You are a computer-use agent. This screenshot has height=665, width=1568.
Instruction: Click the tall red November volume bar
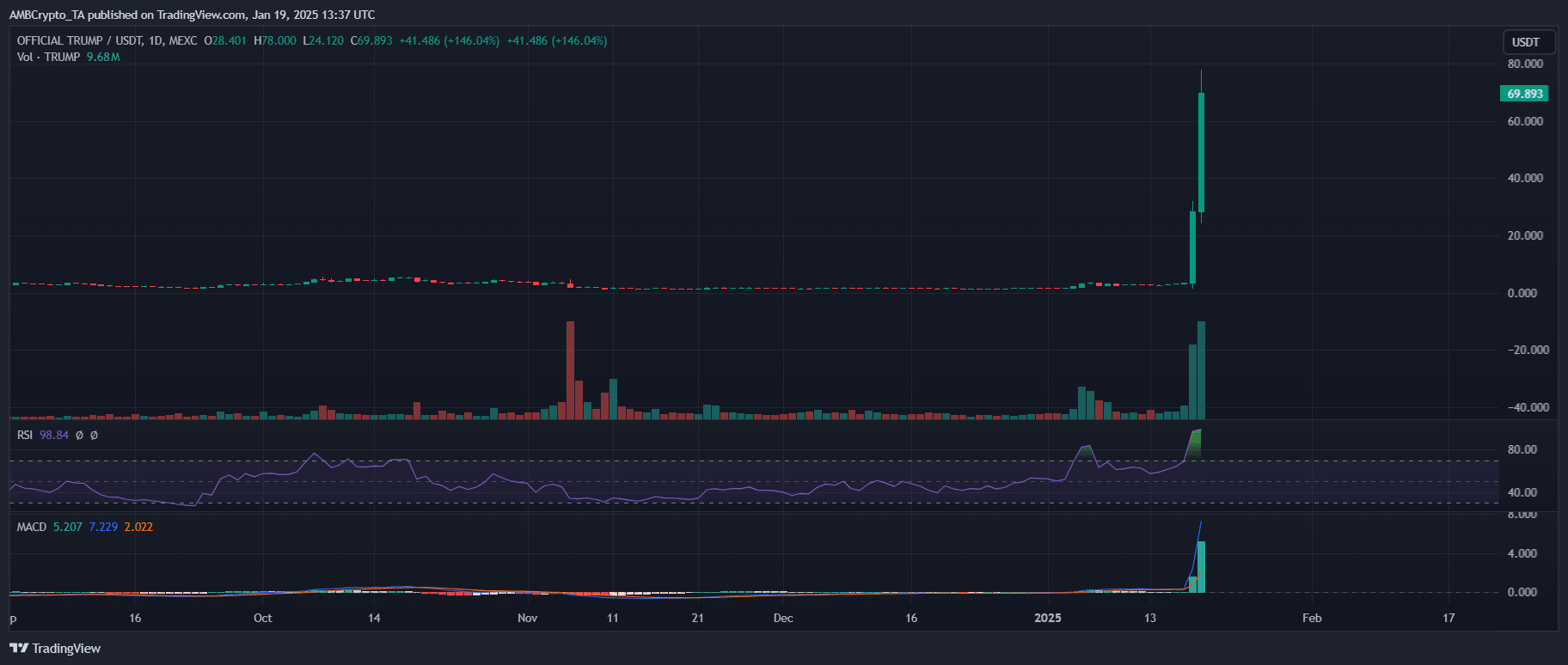pyautogui.click(x=570, y=370)
